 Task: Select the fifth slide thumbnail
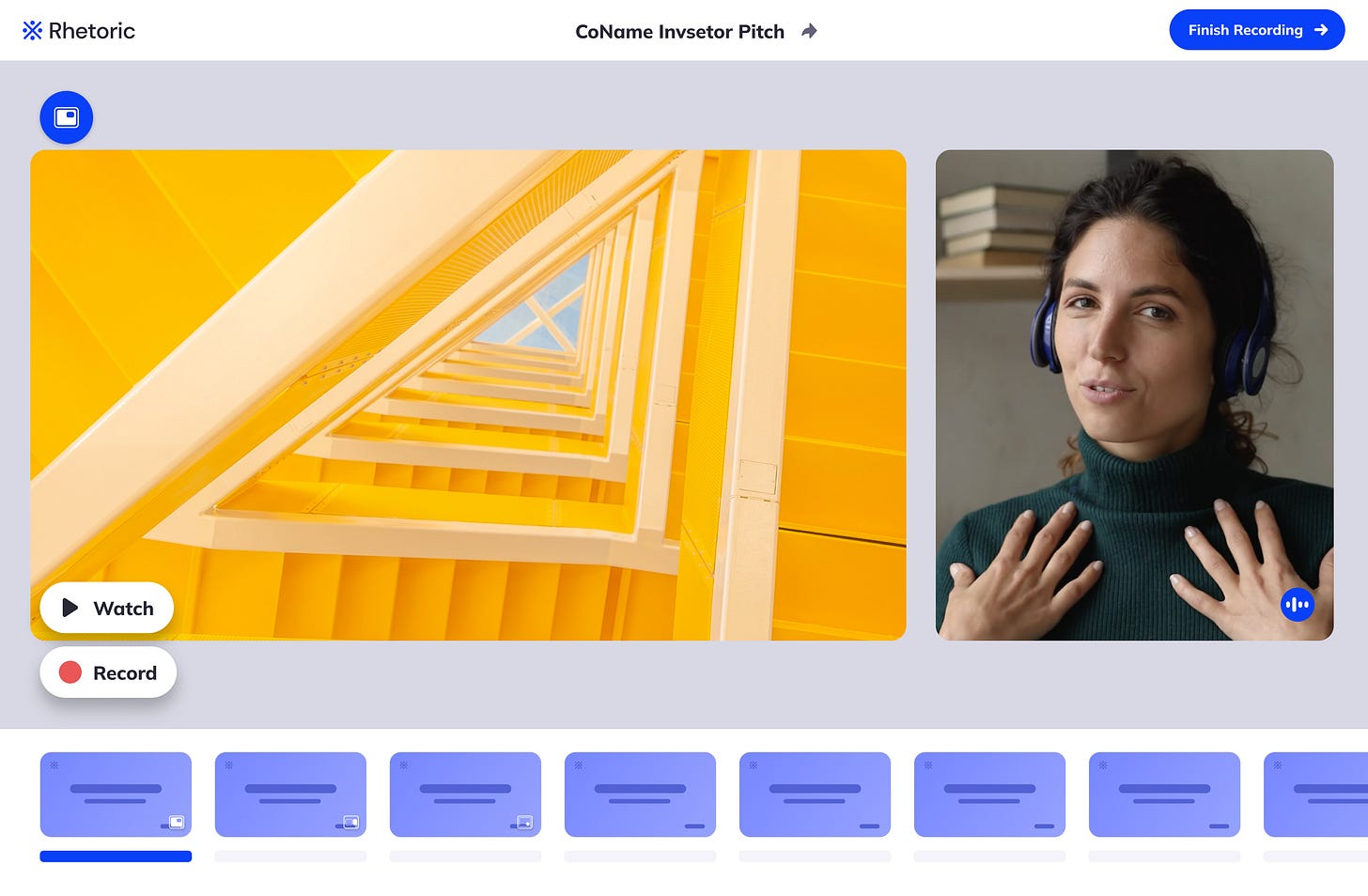click(x=815, y=795)
